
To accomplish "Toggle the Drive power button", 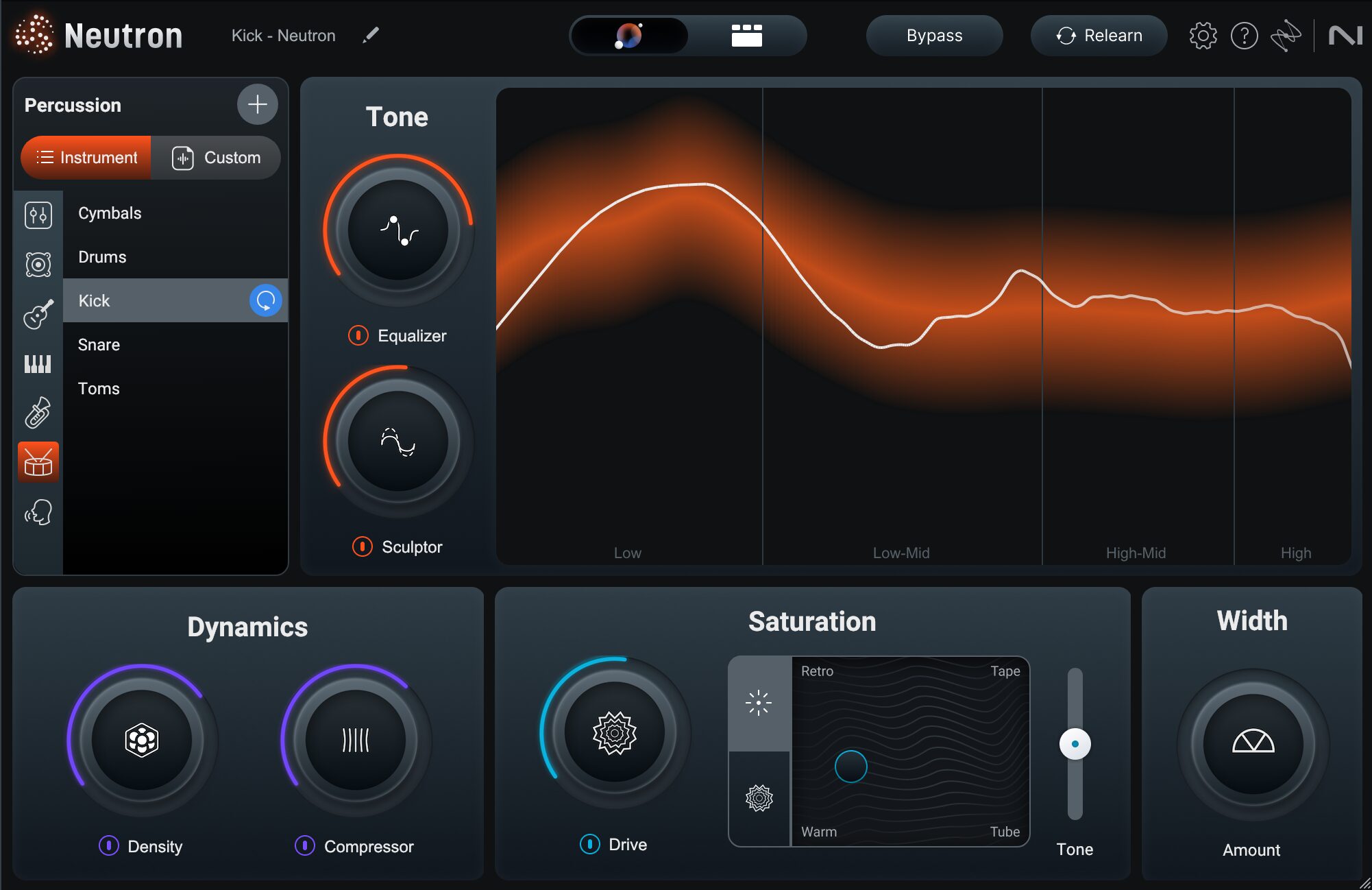I will [x=590, y=844].
